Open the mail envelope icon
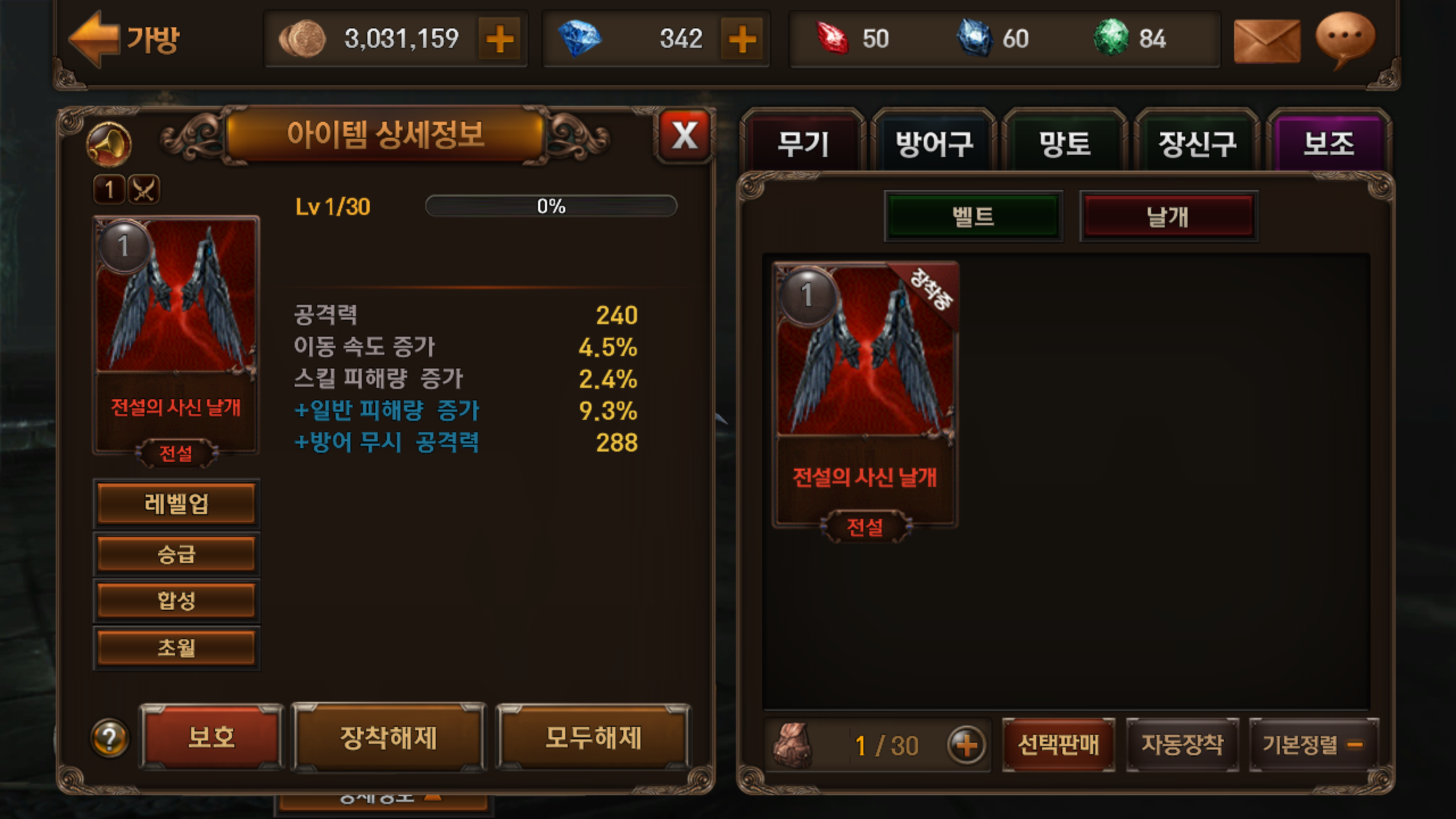 1267,40
